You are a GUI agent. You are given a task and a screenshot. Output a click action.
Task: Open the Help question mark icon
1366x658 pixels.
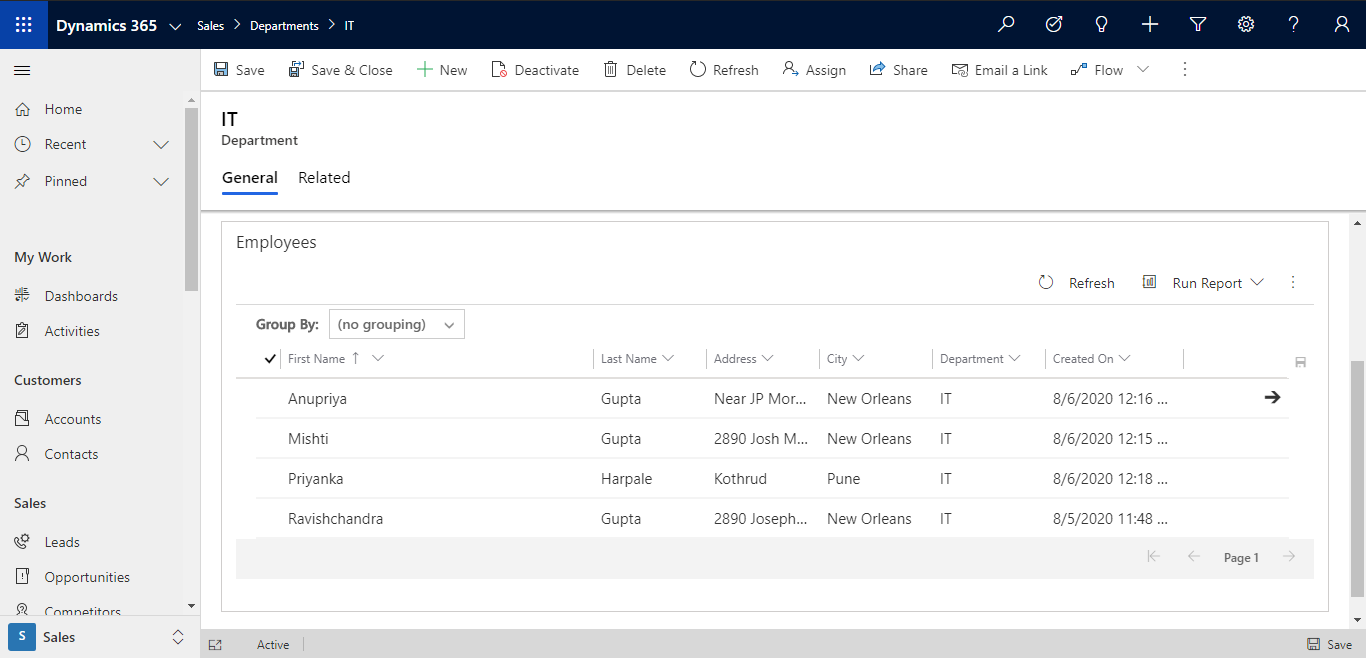(x=1293, y=24)
